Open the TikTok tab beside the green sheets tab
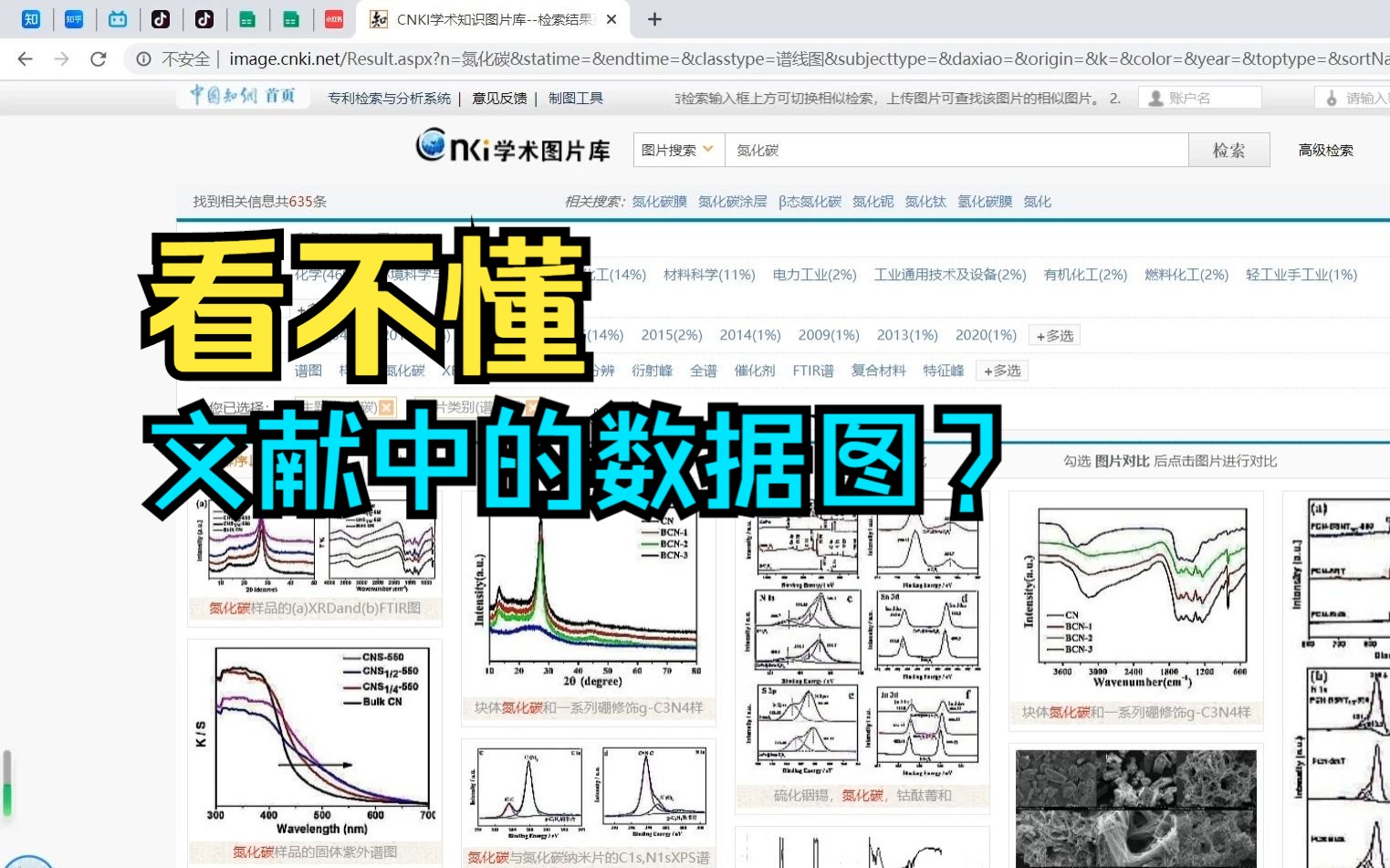Viewport: 1390px width, 868px height. coord(204,19)
